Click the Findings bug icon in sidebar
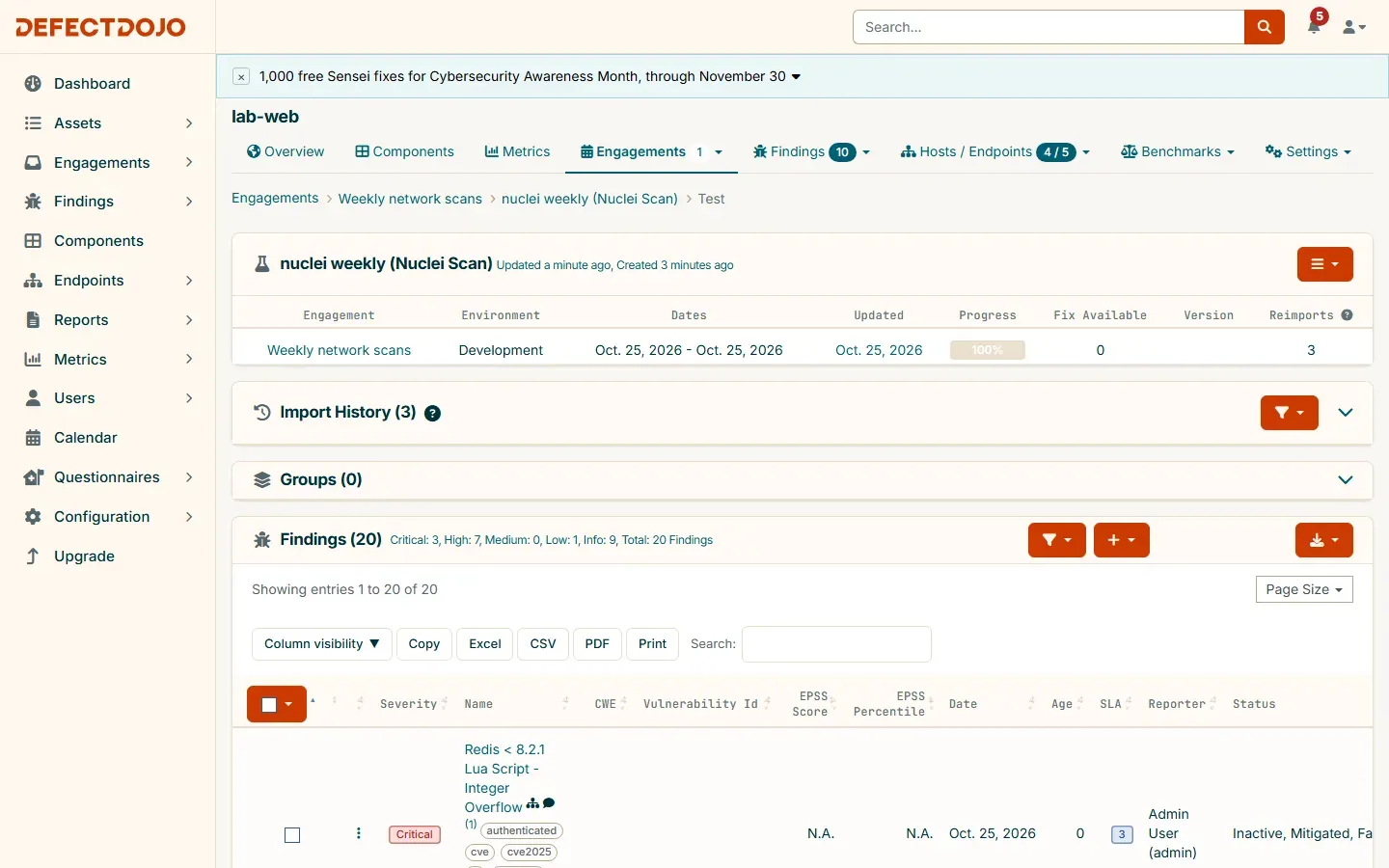 point(33,202)
